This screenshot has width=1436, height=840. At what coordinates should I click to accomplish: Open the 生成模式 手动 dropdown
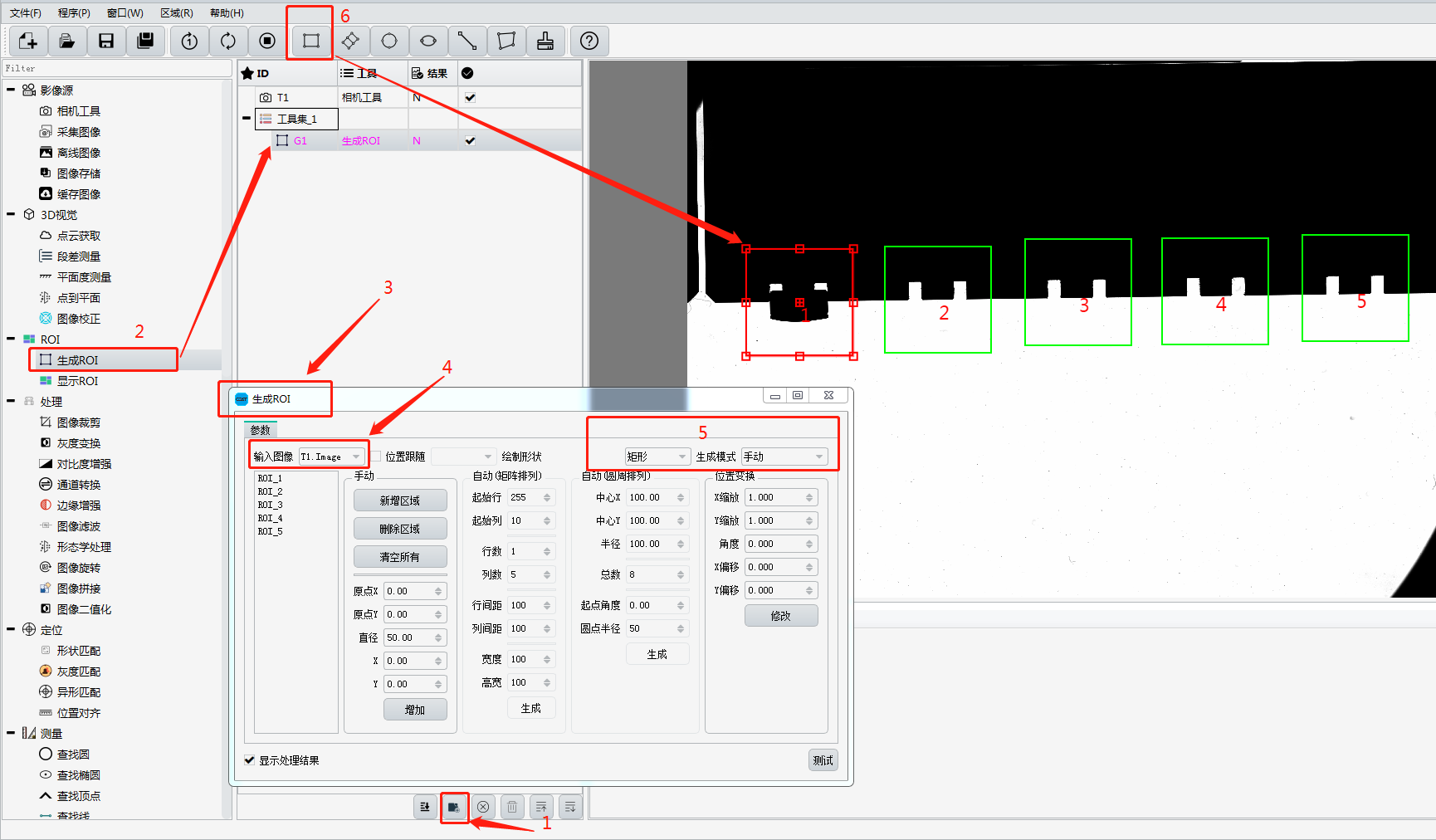coord(784,457)
